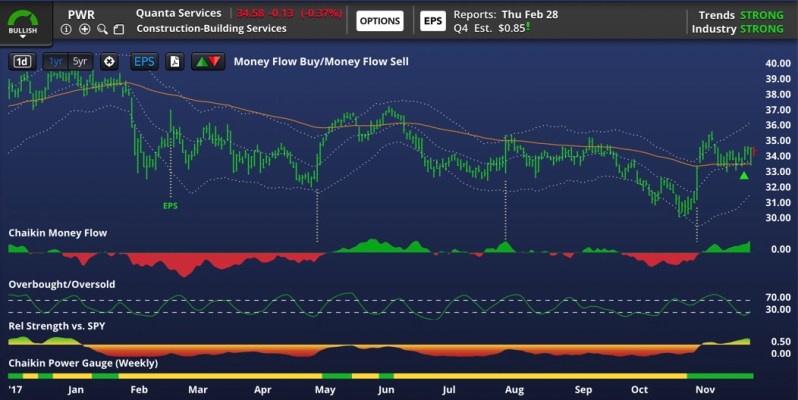798x400 pixels.
Task: Select the 5yr time range tab
Action: coord(80,62)
